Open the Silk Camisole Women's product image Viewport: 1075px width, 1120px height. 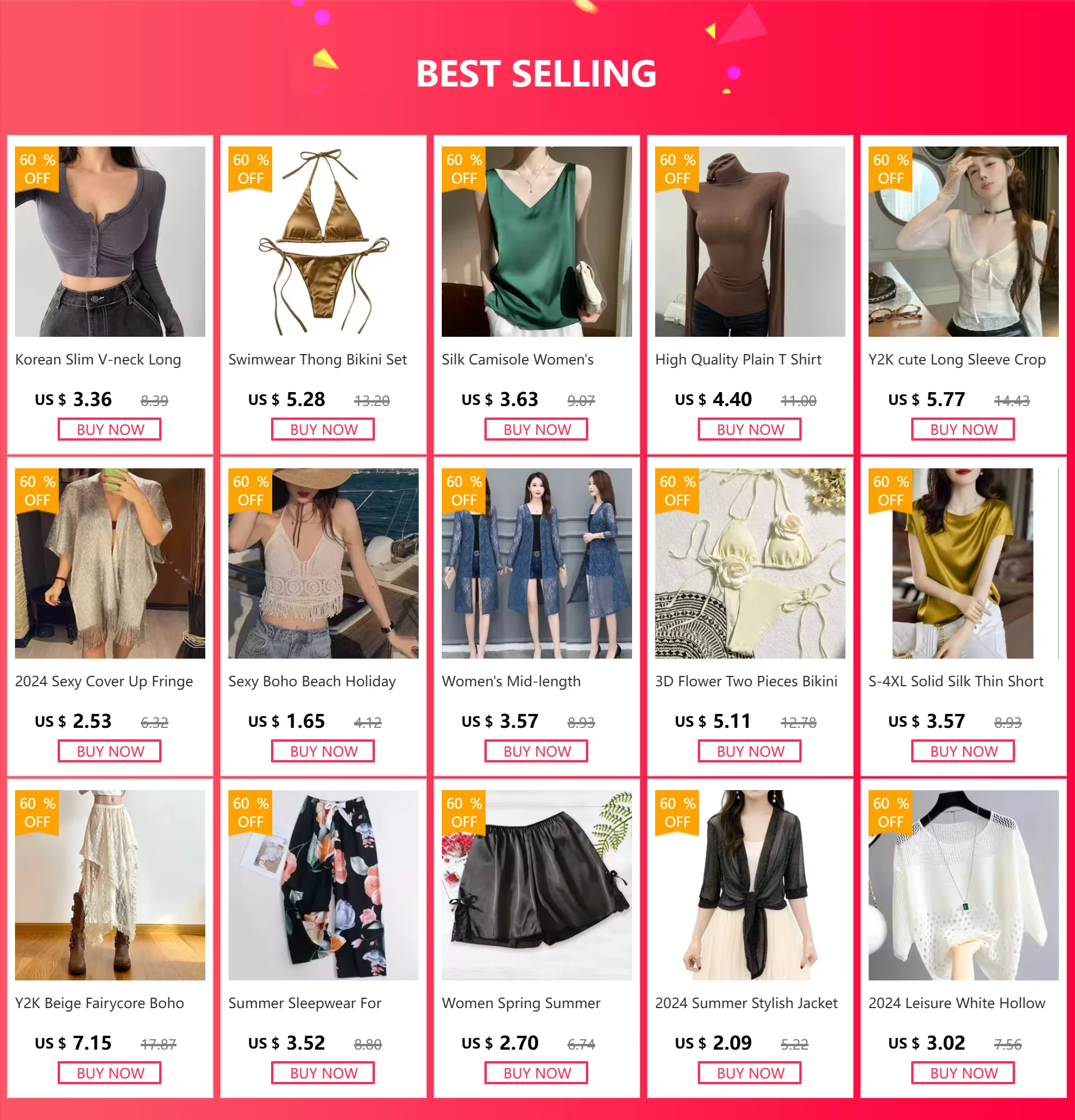(x=537, y=242)
